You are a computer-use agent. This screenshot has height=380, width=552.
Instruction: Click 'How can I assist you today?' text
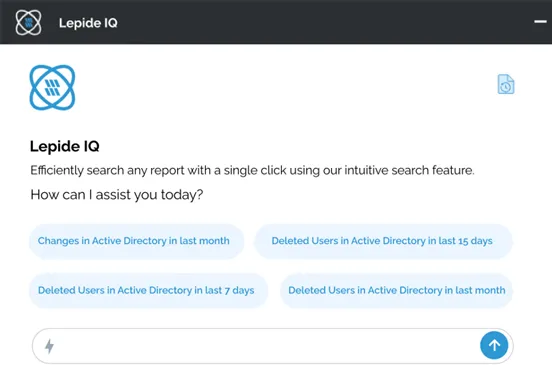117,195
